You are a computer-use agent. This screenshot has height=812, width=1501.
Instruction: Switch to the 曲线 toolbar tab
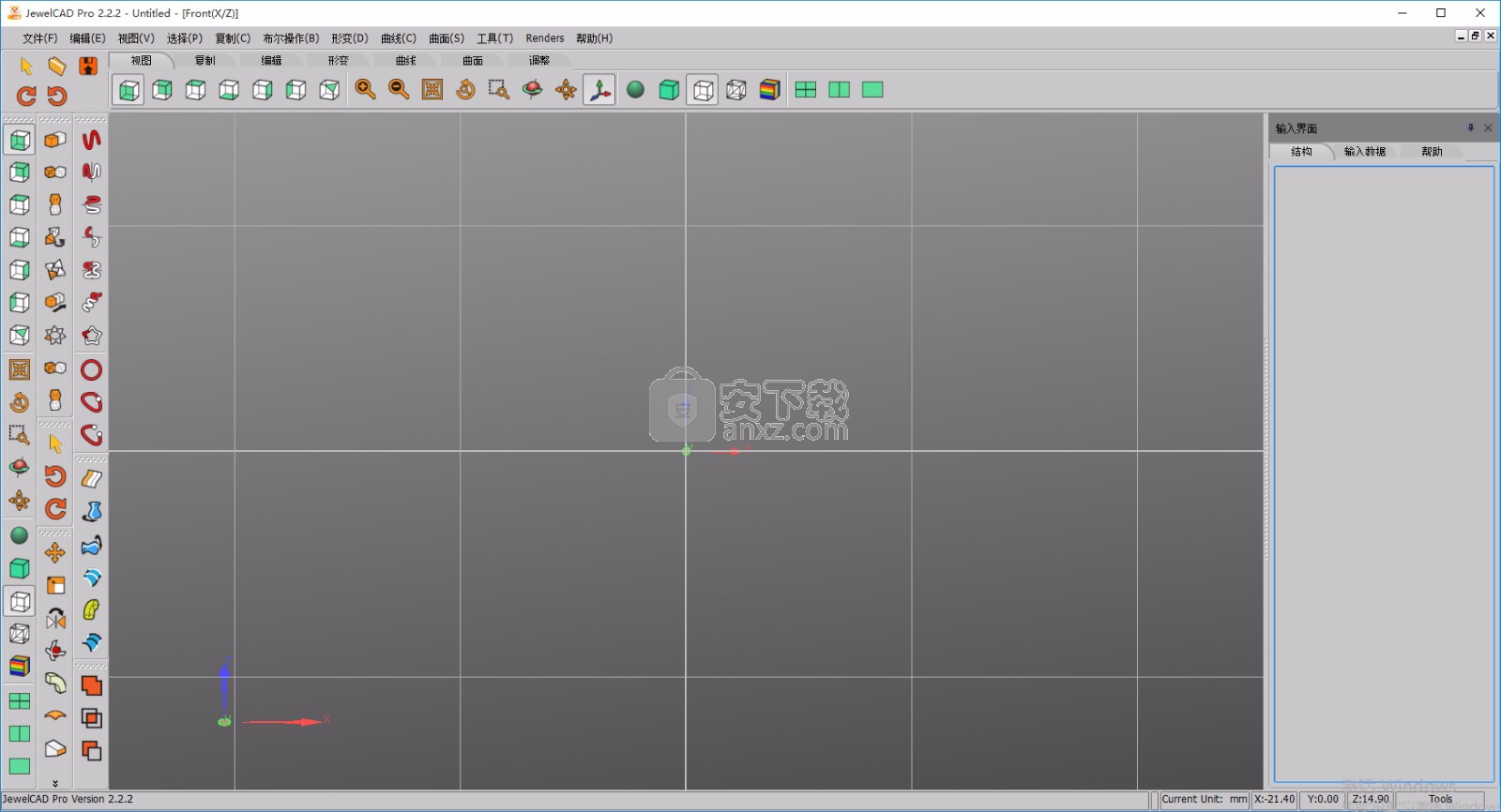coord(405,60)
